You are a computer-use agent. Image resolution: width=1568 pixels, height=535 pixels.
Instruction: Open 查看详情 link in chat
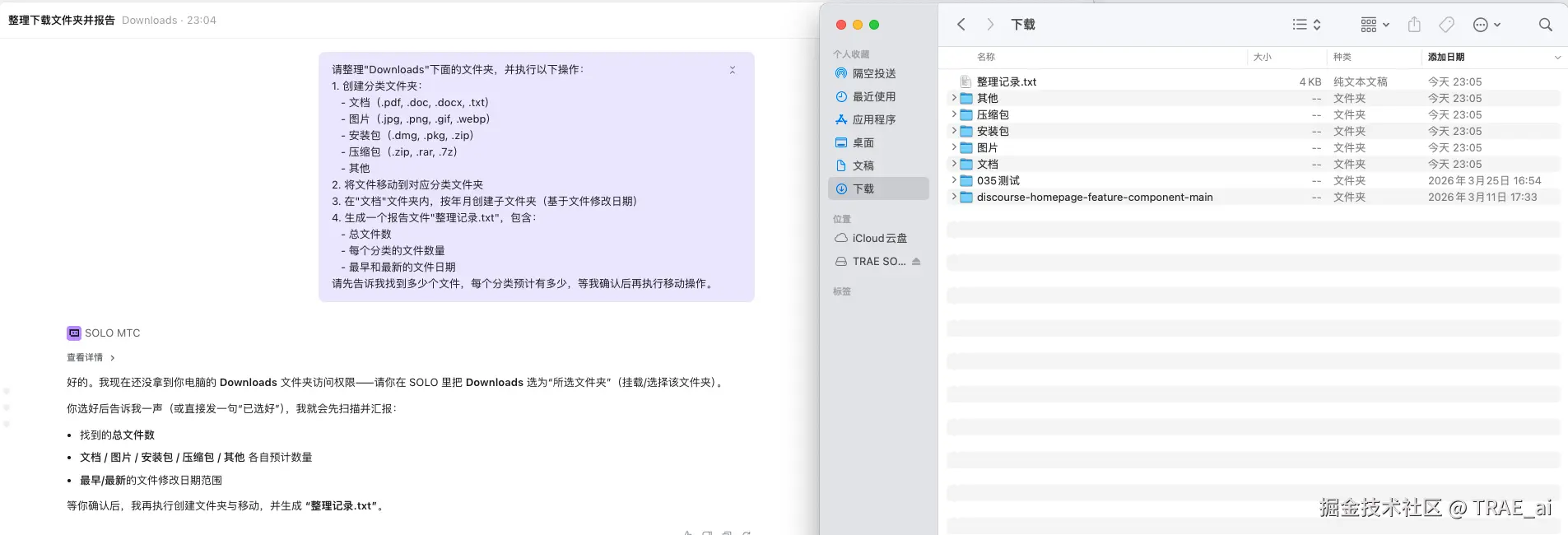(x=91, y=357)
